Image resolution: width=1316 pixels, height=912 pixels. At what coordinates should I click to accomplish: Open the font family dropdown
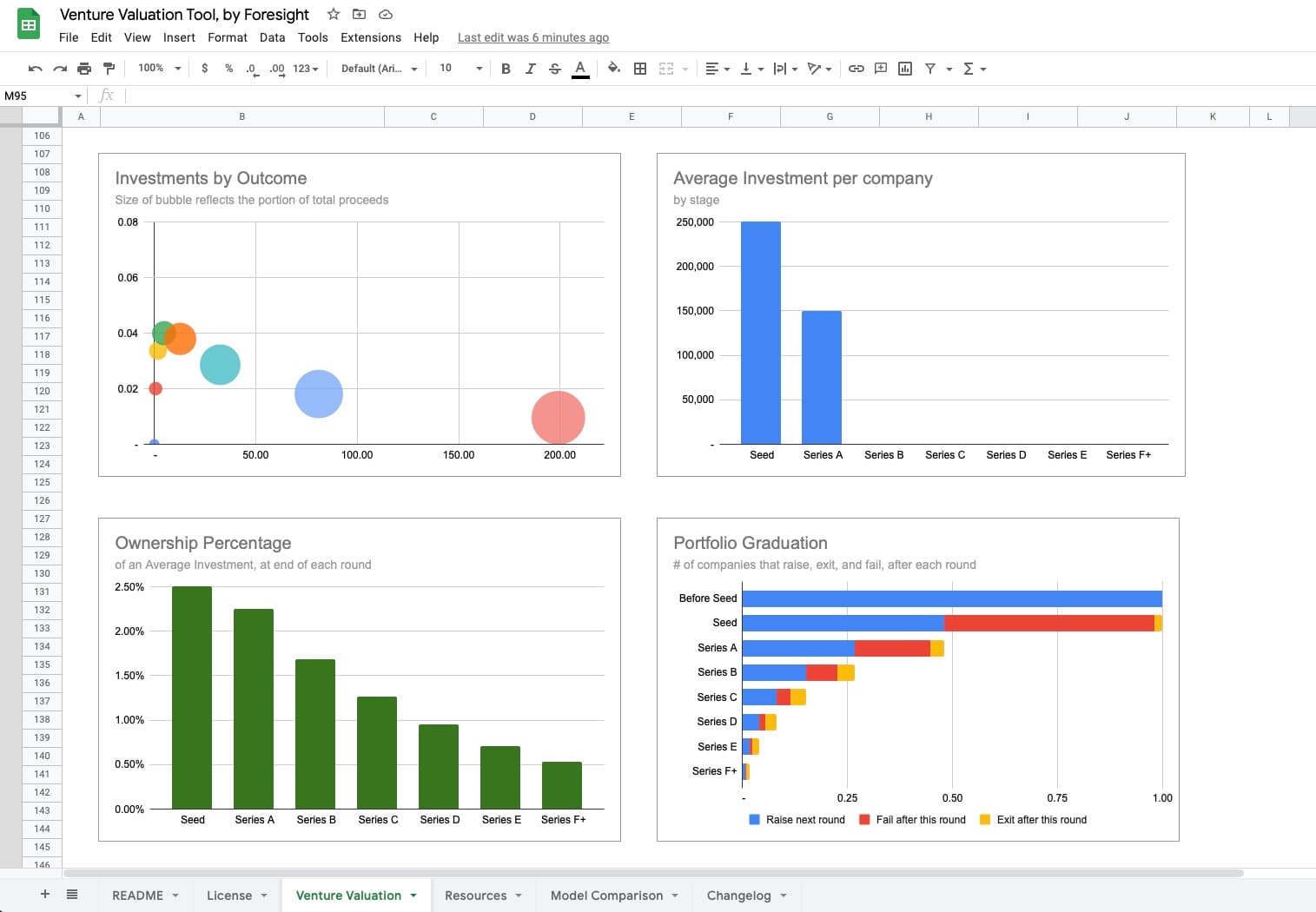379,69
